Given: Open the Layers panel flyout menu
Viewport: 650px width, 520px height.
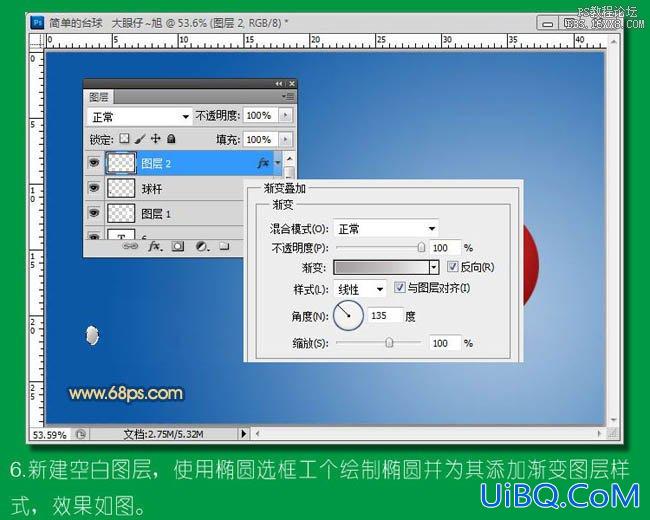Looking at the screenshot, I should 288,97.
